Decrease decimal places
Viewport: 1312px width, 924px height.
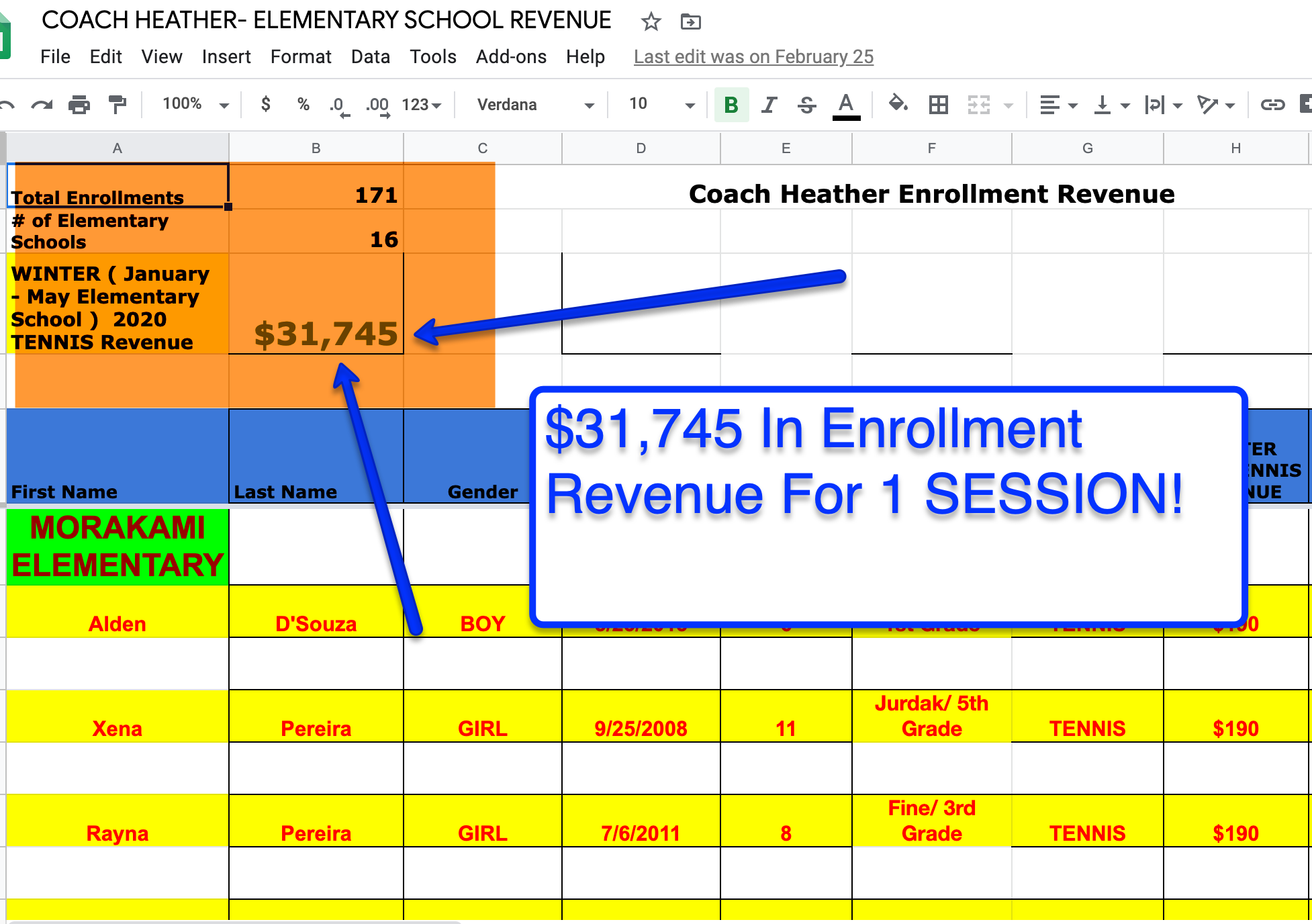[339, 105]
